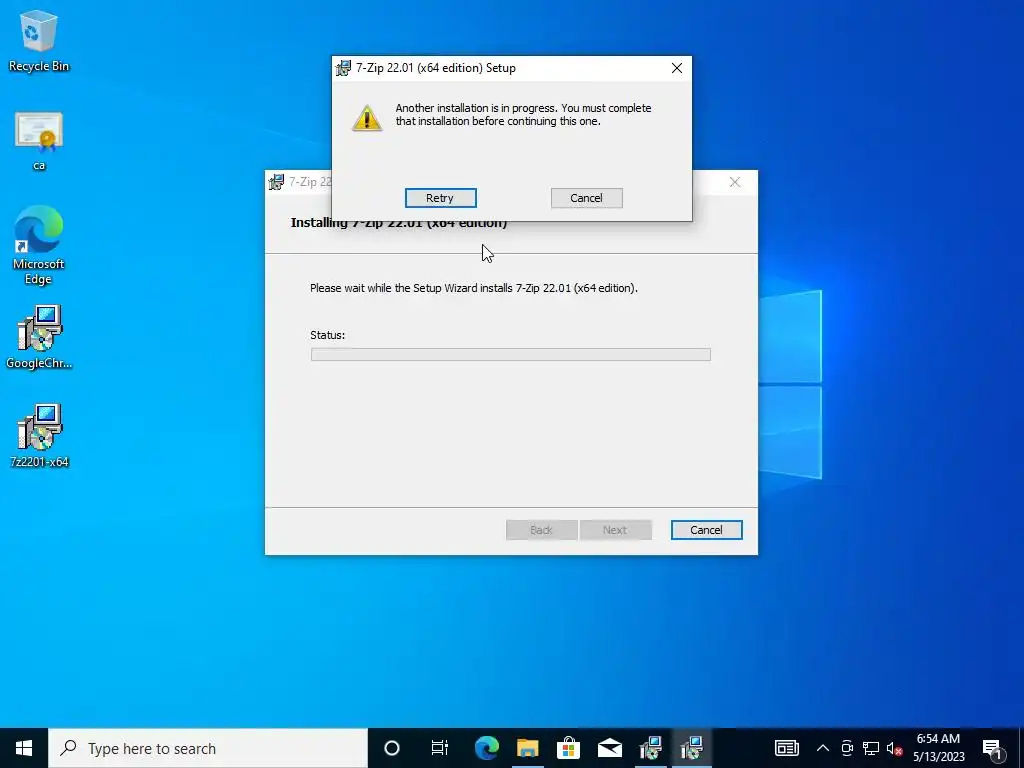Switch to the active installer taskbar window
This screenshot has height=768, width=1024.
coord(692,748)
